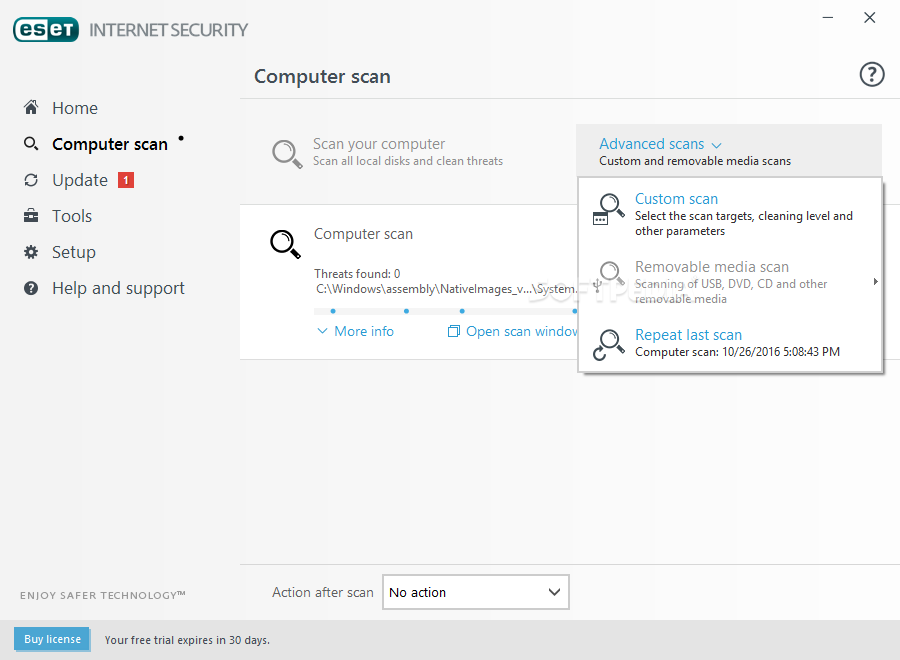Close the ESET window

[870, 18]
